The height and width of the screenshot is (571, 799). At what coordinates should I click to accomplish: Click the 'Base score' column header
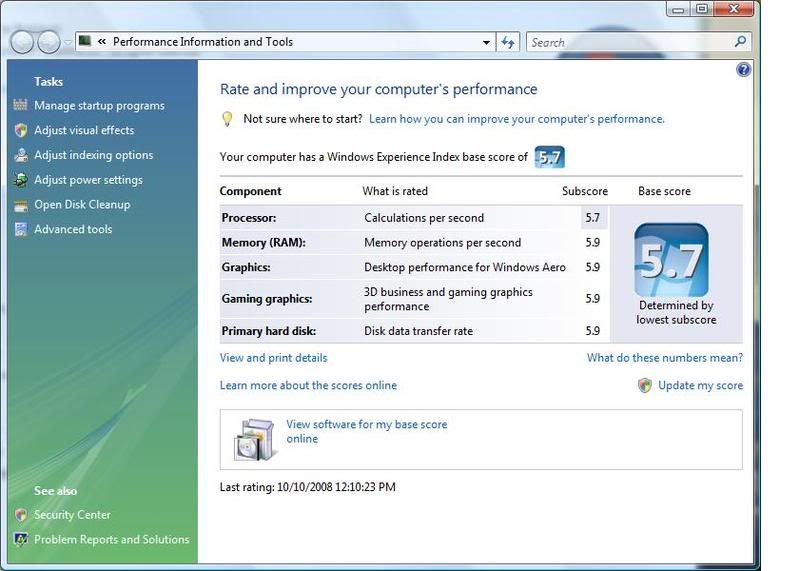point(664,192)
